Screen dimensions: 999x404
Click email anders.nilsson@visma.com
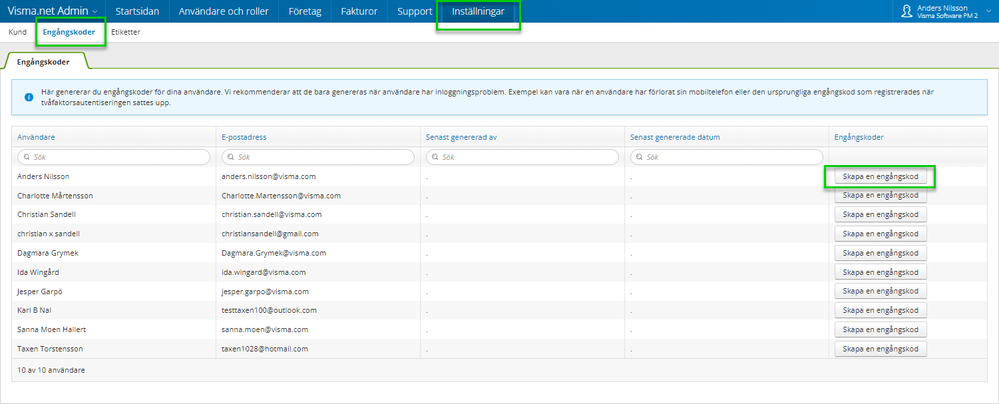click(269, 176)
